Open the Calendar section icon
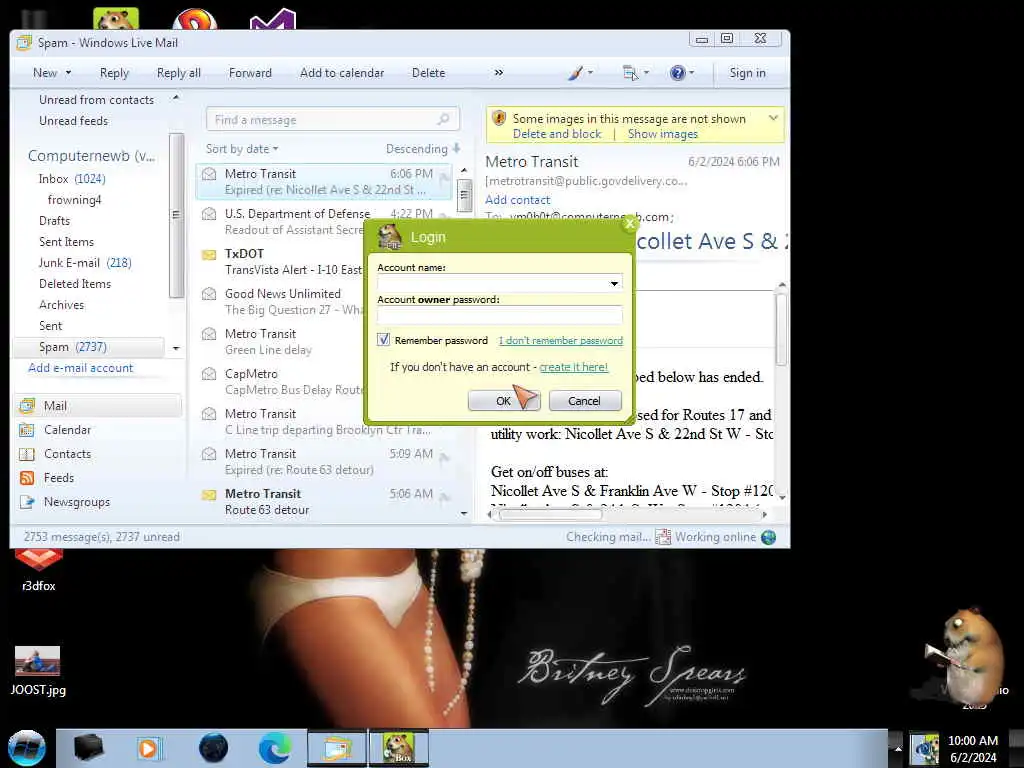Viewport: 1024px width, 768px height. pyautogui.click(x=27, y=430)
